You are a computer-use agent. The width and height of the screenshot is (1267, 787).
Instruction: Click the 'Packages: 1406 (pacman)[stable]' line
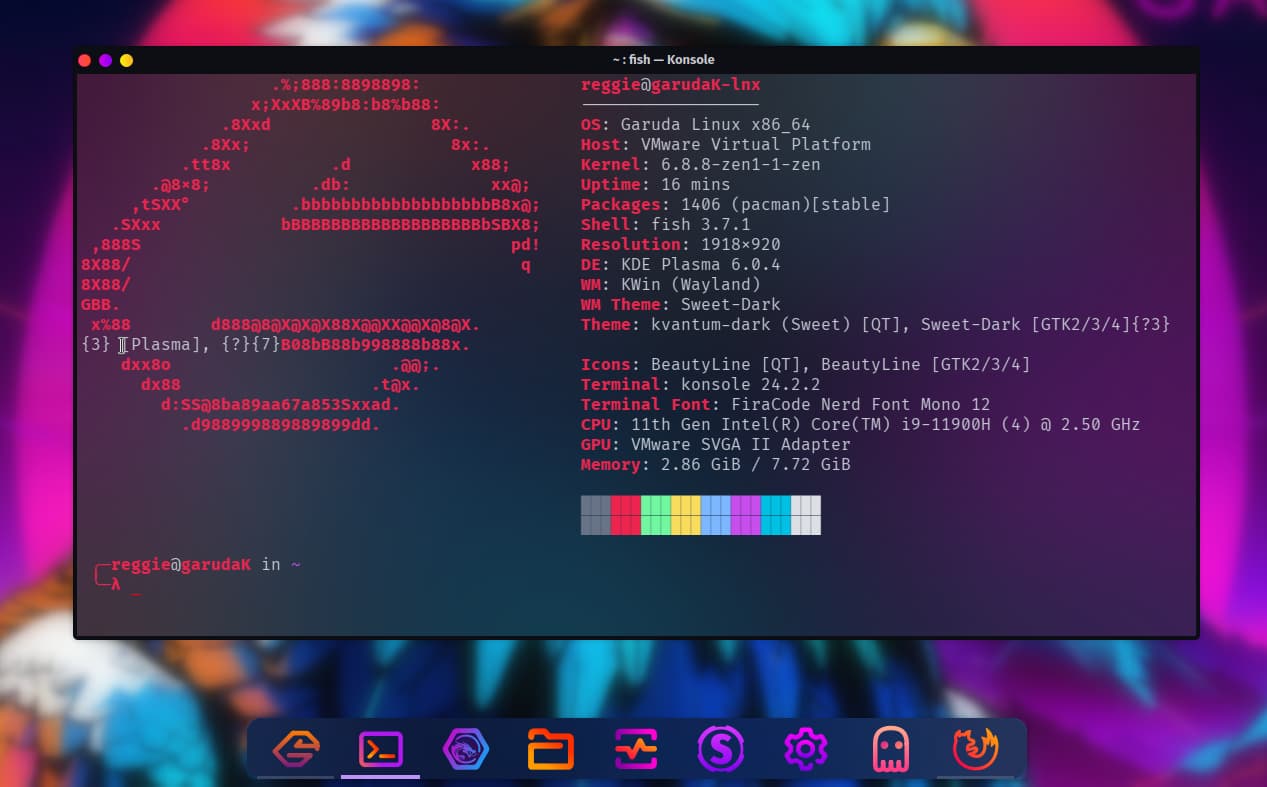[736, 205]
